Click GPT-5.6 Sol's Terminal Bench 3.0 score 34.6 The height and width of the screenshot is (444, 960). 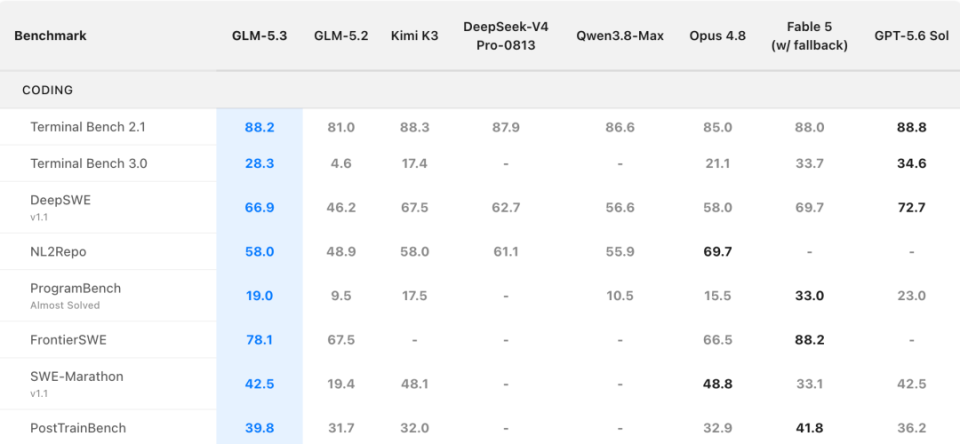(x=912, y=164)
